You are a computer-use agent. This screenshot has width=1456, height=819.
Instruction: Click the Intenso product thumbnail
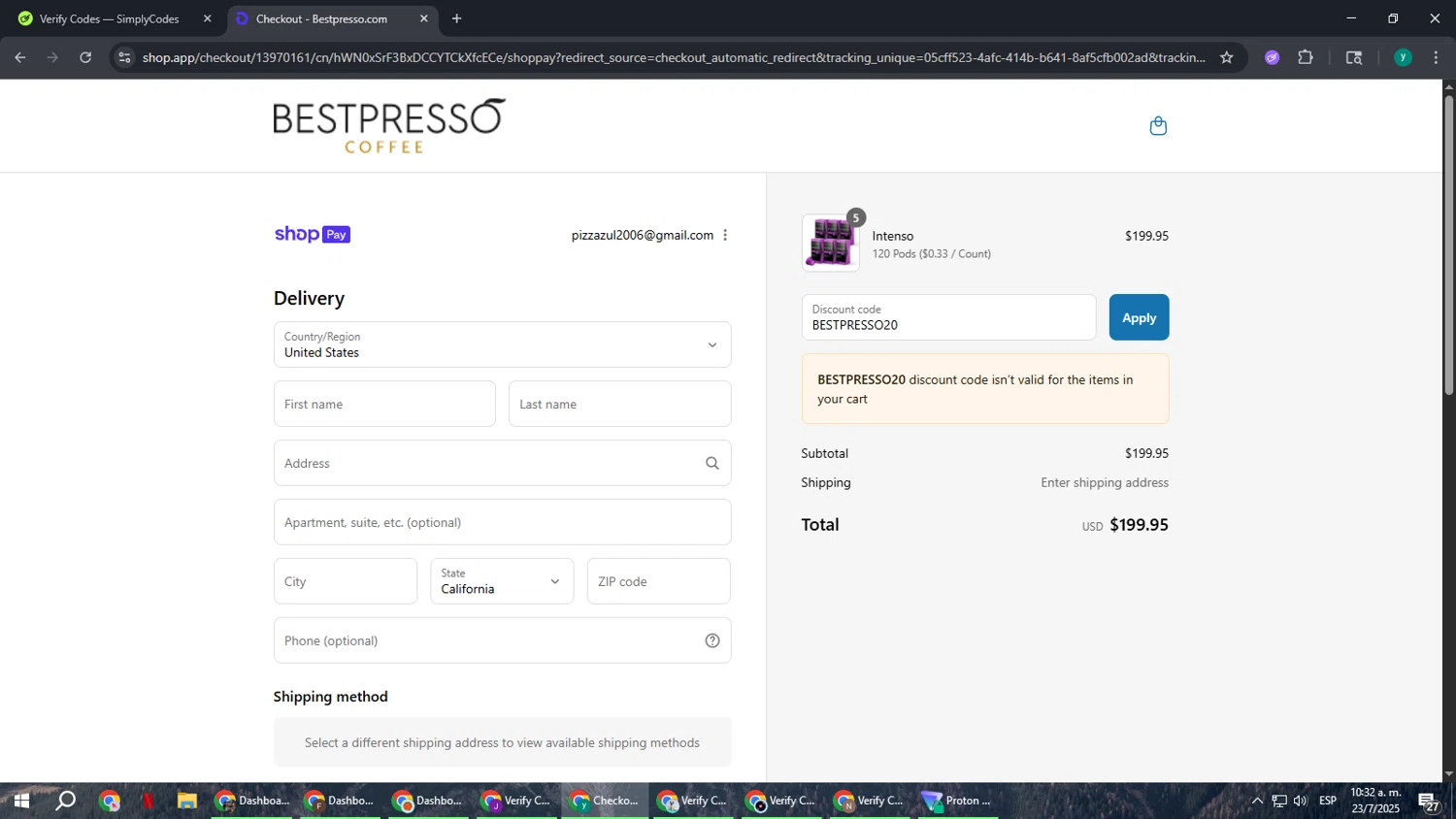point(830,243)
